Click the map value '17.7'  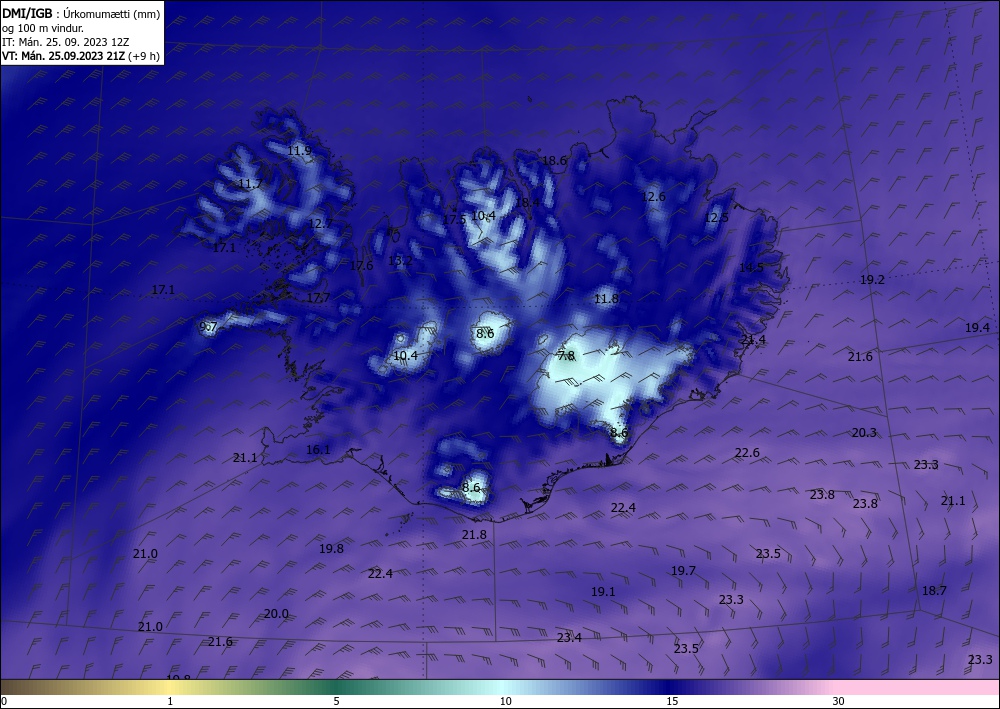point(318,298)
